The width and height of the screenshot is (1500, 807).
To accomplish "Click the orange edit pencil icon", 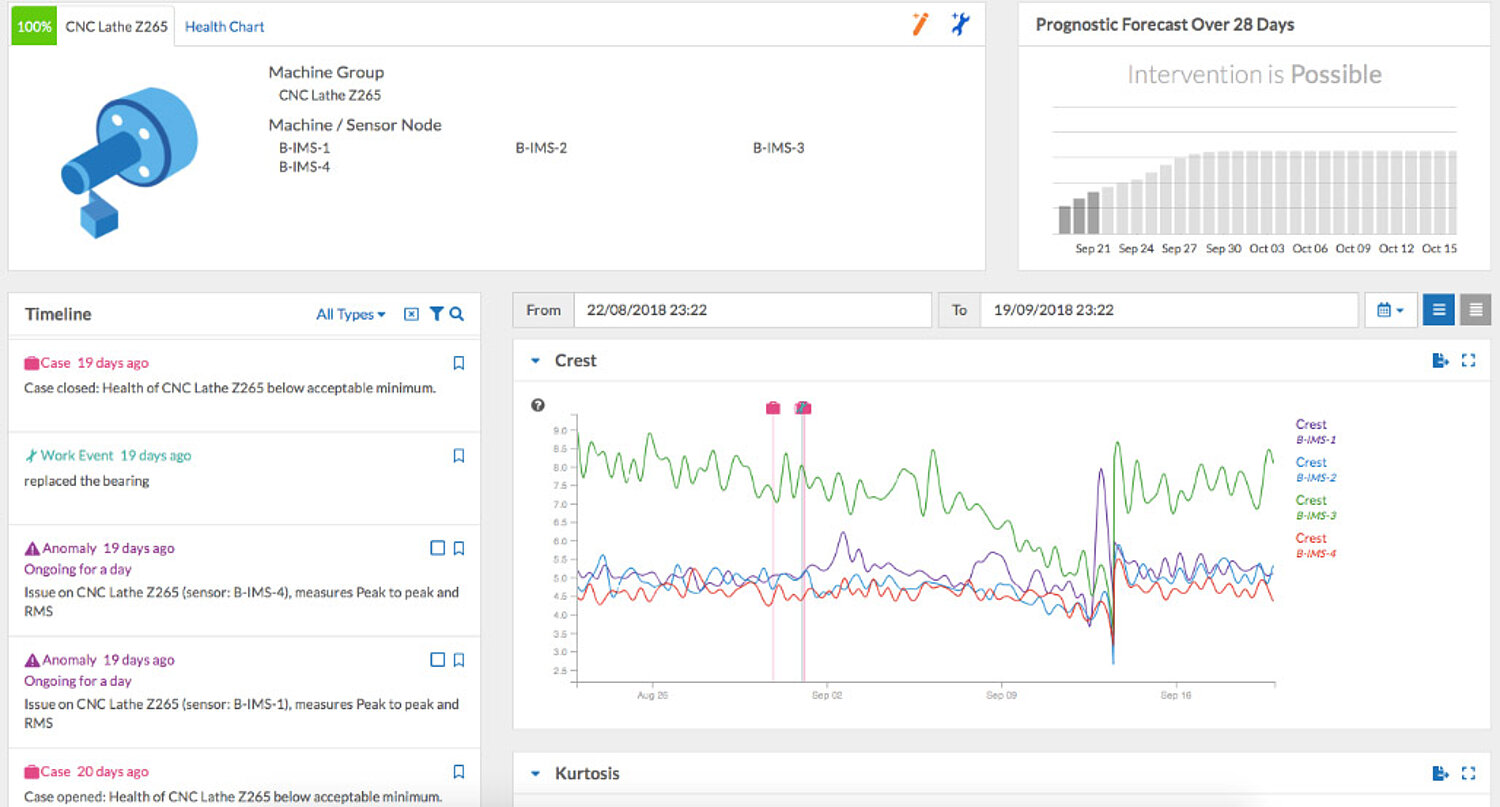I will pos(920,25).
